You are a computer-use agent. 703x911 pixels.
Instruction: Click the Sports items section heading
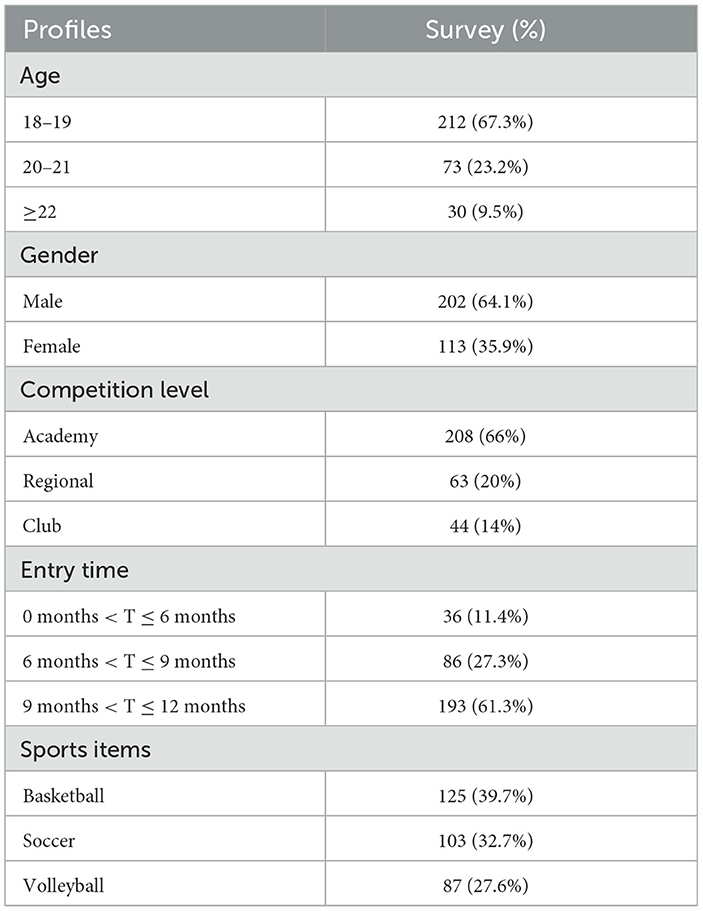[84, 750]
